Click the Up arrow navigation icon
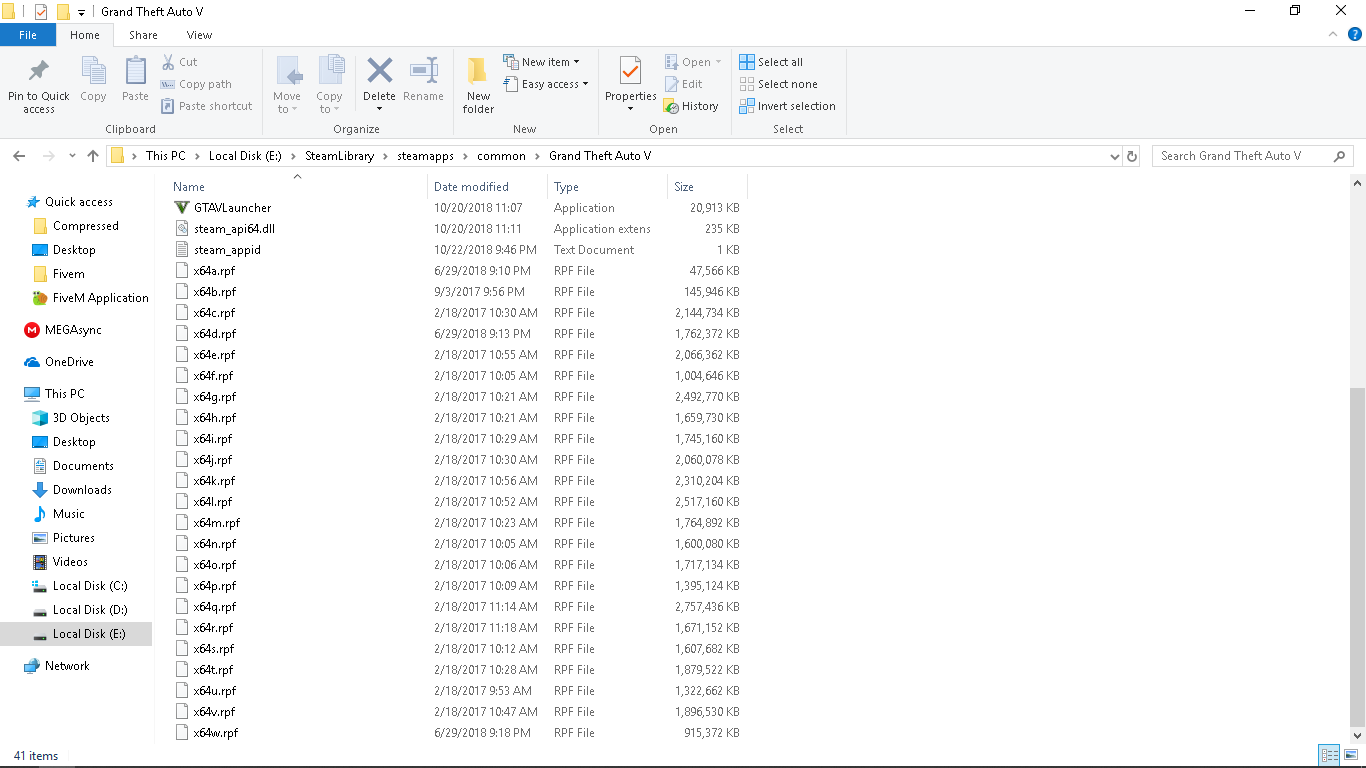This screenshot has height=768, width=1366. point(93,156)
